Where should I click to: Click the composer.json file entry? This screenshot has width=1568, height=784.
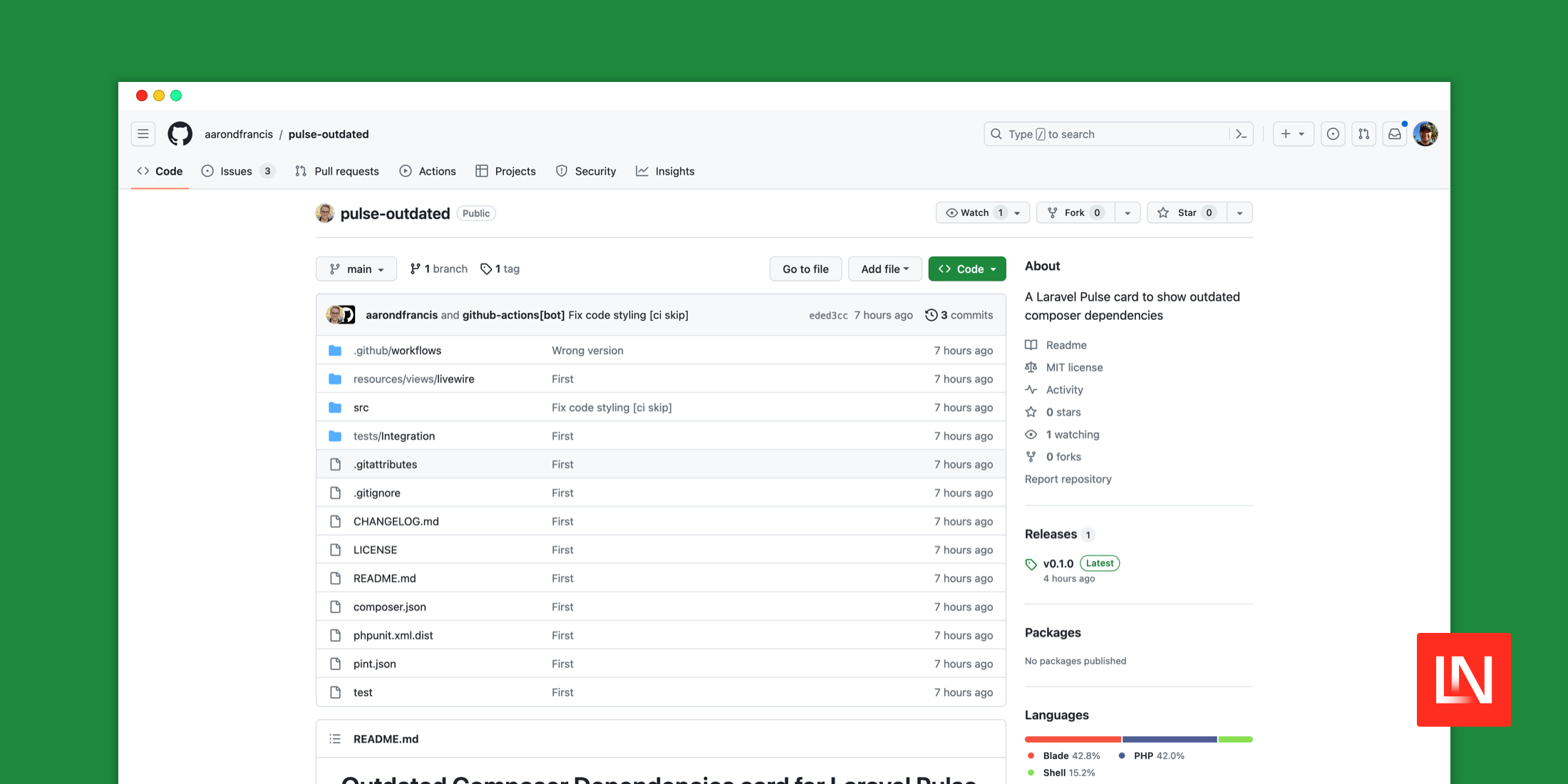[x=390, y=606]
